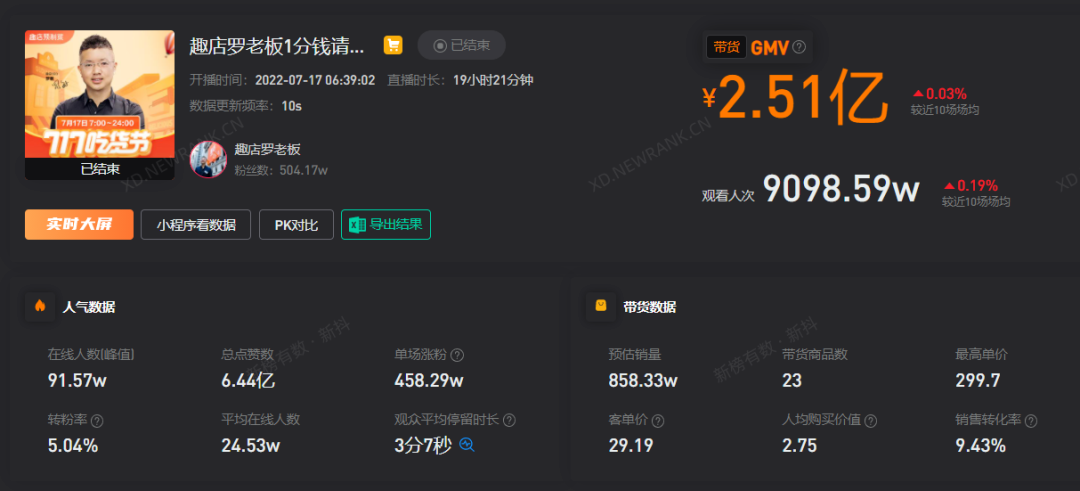The width and height of the screenshot is (1080, 491).
Task: Click the 客单价 help icon
Action: click(658, 421)
